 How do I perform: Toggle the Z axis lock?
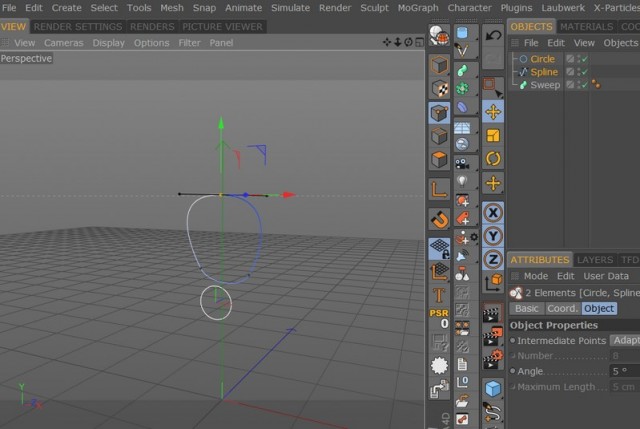click(493, 259)
